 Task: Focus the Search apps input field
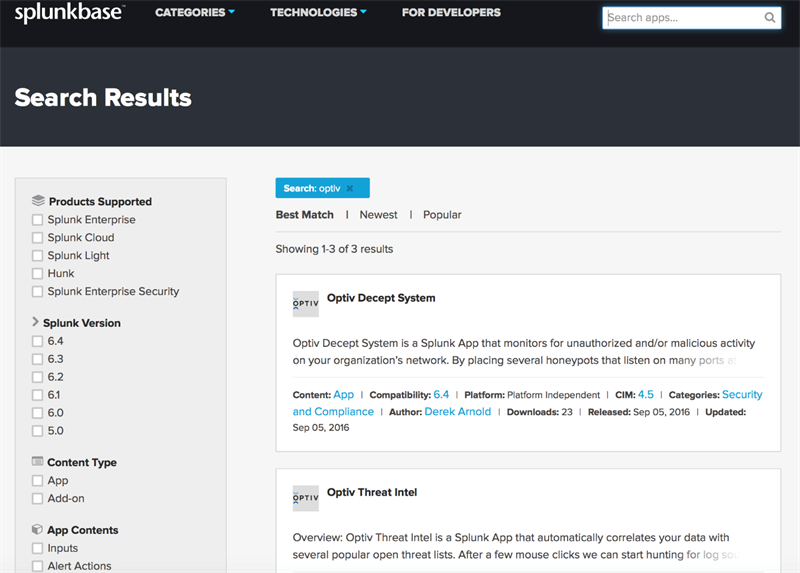(x=682, y=18)
